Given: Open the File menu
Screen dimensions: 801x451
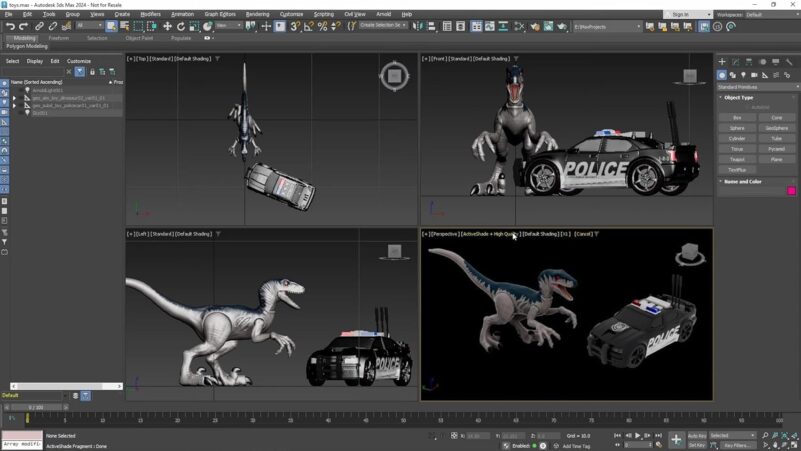Looking at the screenshot, I should 9,14.
